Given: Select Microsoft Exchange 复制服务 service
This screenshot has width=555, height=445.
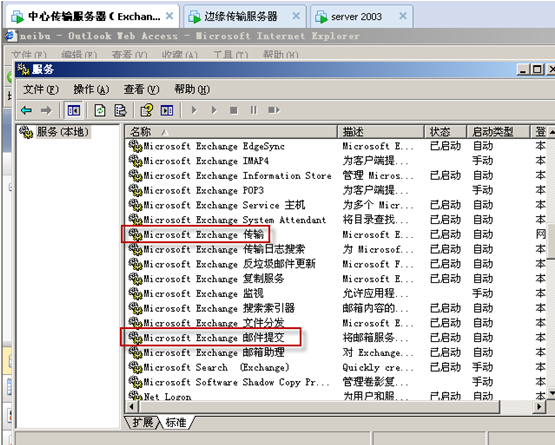Looking at the screenshot, I should 214,279.
